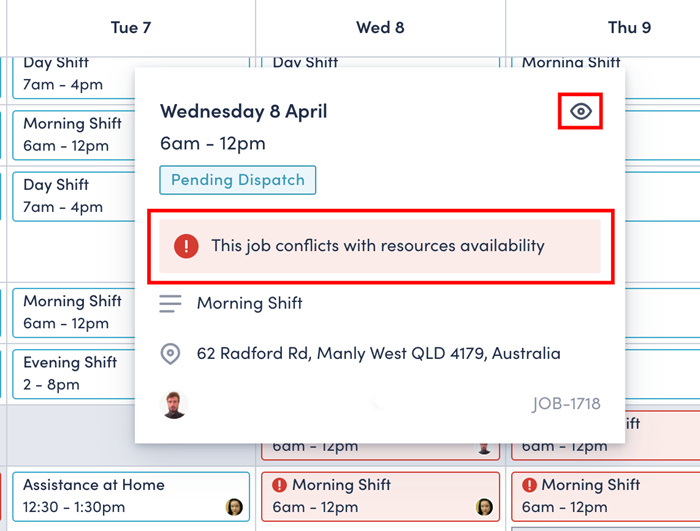Image resolution: width=700 pixels, height=531 pixels.
Task: Click the job conflicts availability banner
Action: point(380,246)
